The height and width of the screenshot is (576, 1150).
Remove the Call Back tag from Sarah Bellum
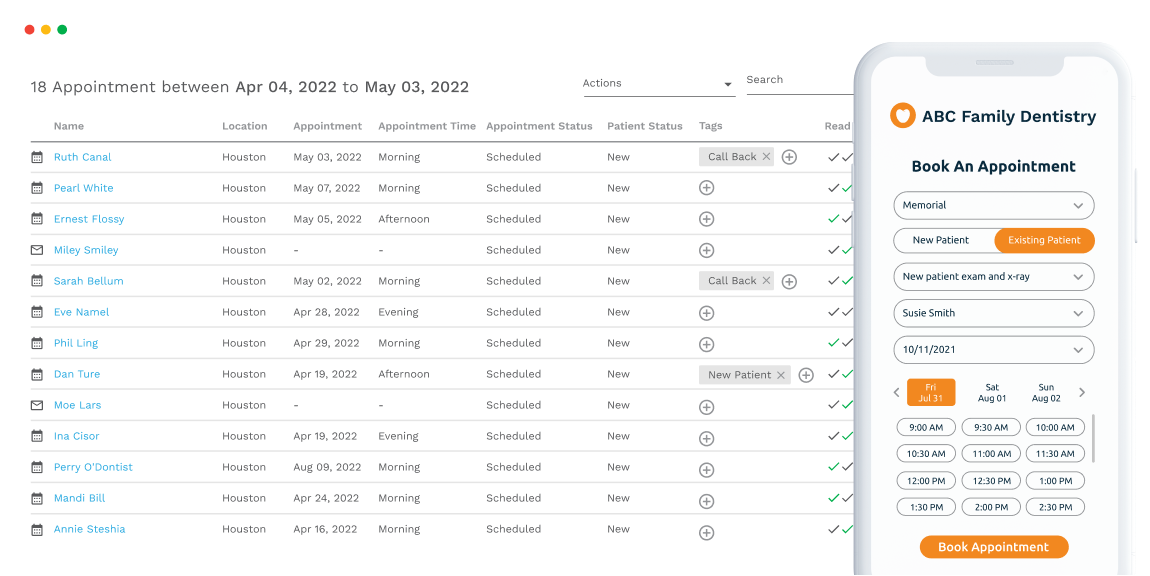764,281
